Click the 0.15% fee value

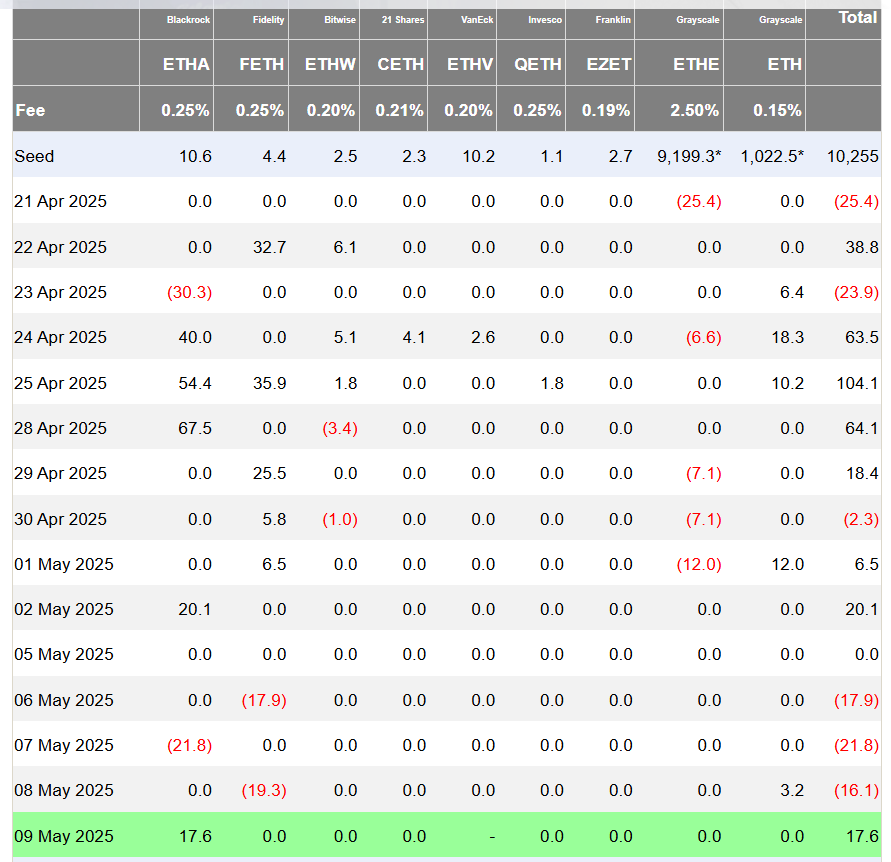click(777, 110)
